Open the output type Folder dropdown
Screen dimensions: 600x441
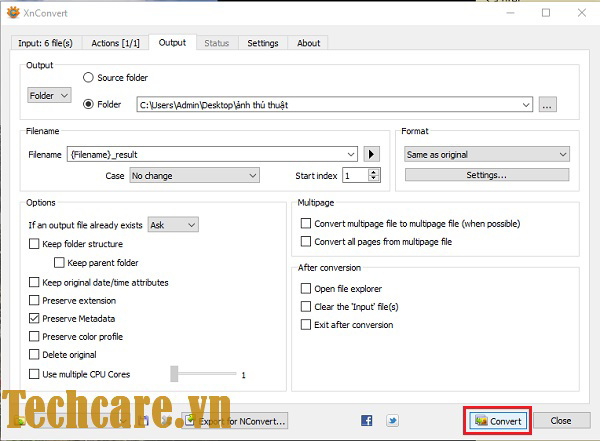tap(49, 95)
